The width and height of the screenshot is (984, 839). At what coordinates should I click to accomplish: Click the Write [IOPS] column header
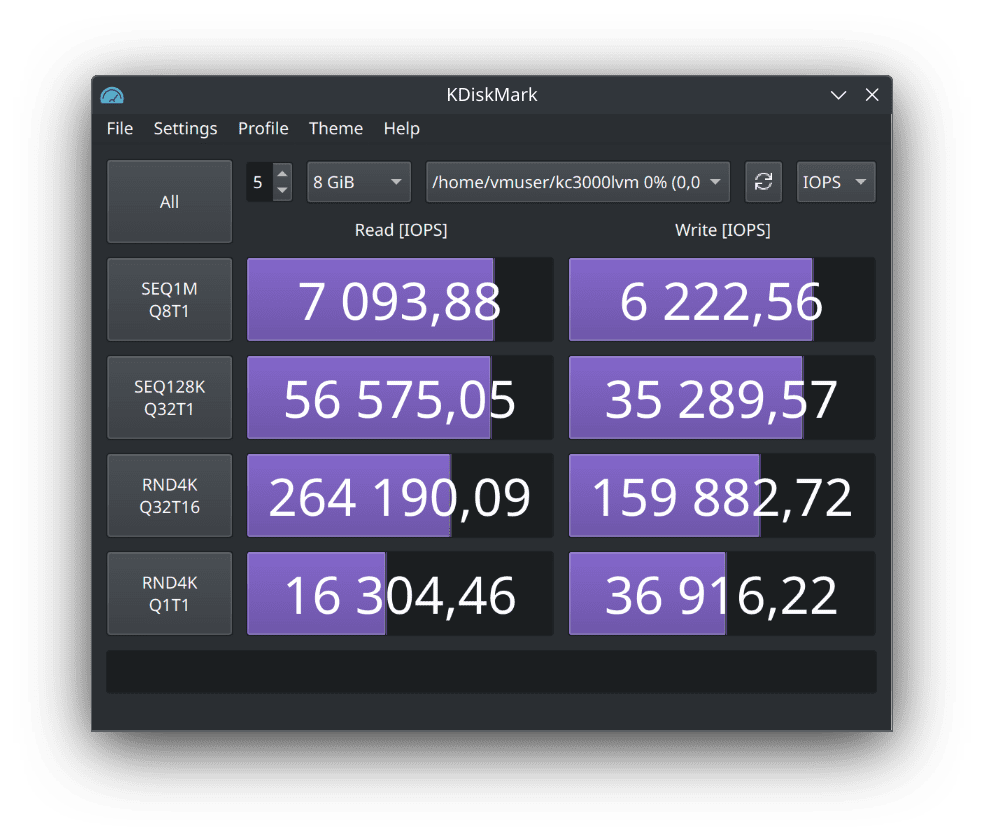[722, 230]
